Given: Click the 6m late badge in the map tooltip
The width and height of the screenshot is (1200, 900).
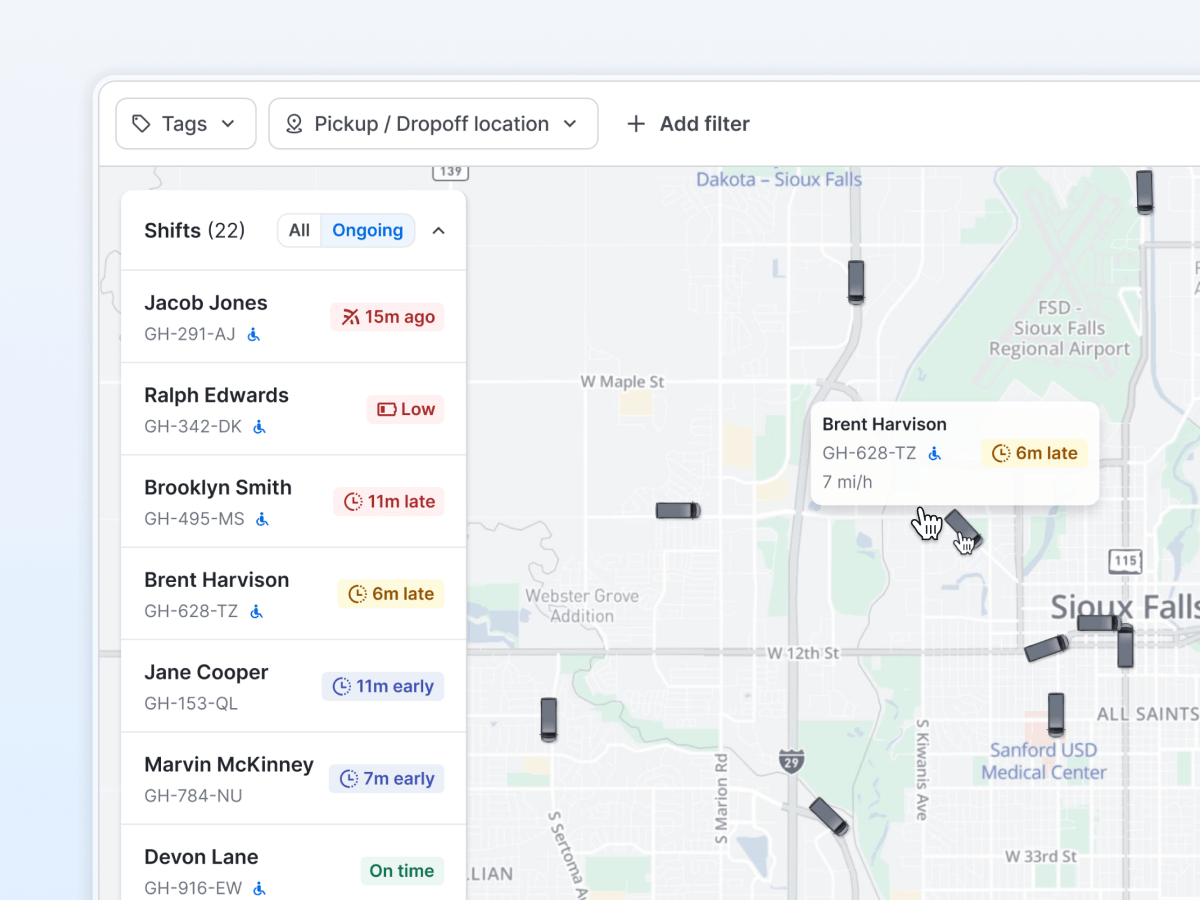Looking at the screenshot, I should 1035,453.
